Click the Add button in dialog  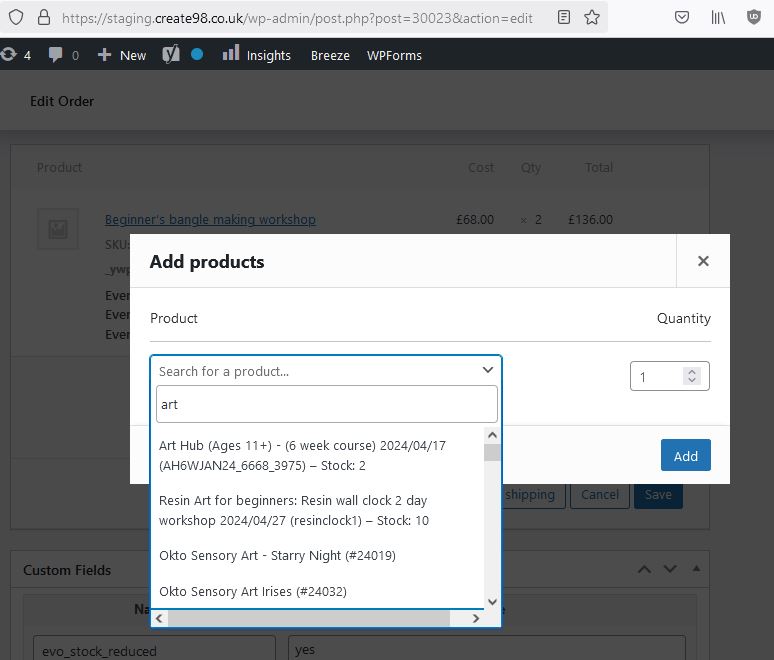click(x=686, y=455)
